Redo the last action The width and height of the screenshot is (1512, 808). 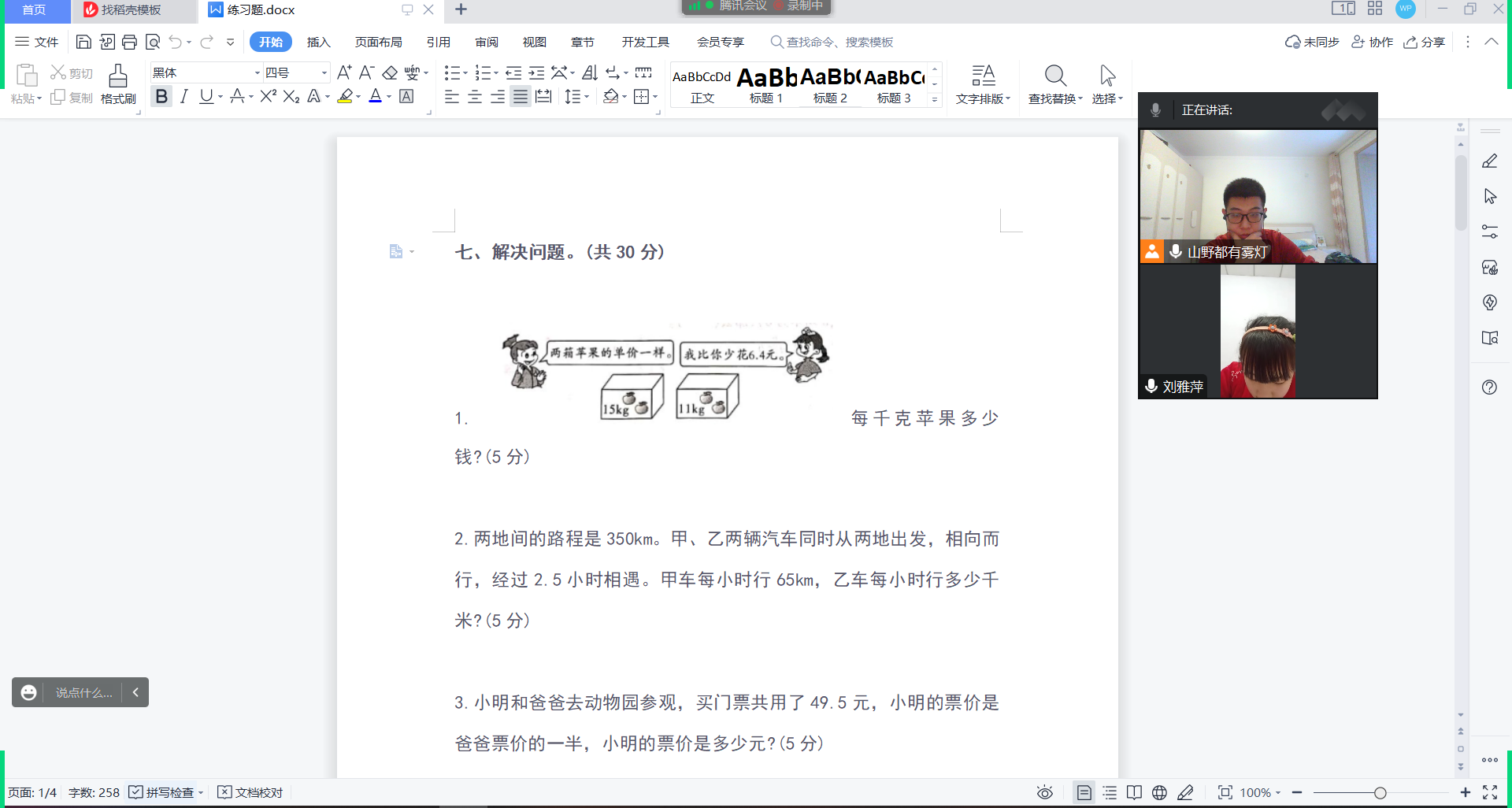pos(207,42)
